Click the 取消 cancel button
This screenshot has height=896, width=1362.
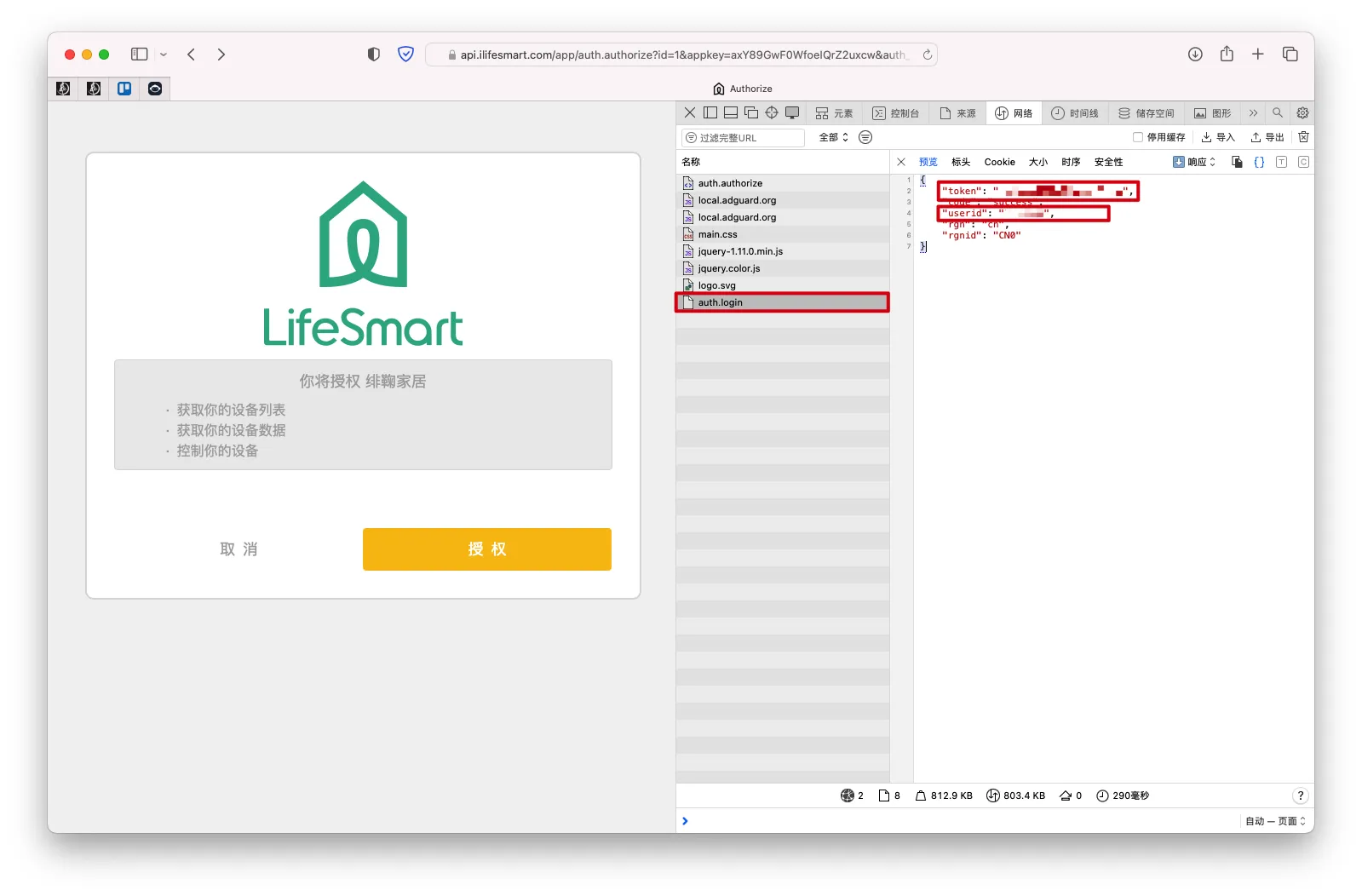238,549
